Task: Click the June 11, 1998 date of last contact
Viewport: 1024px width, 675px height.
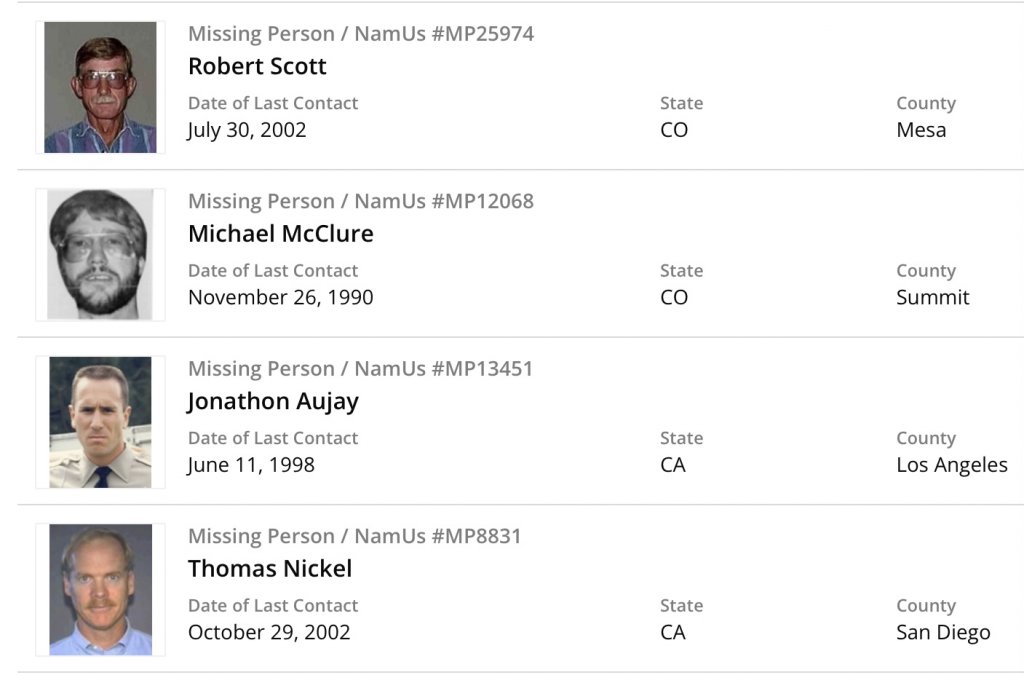Action: pyautogui.click(x=251, y=465)
